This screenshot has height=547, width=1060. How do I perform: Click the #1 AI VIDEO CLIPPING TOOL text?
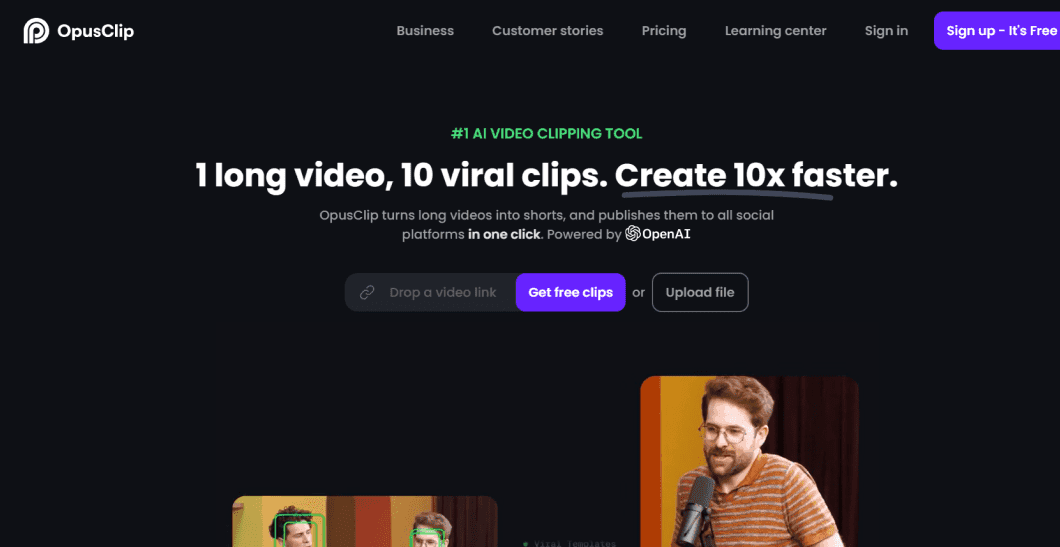click(x=546, y=134)
